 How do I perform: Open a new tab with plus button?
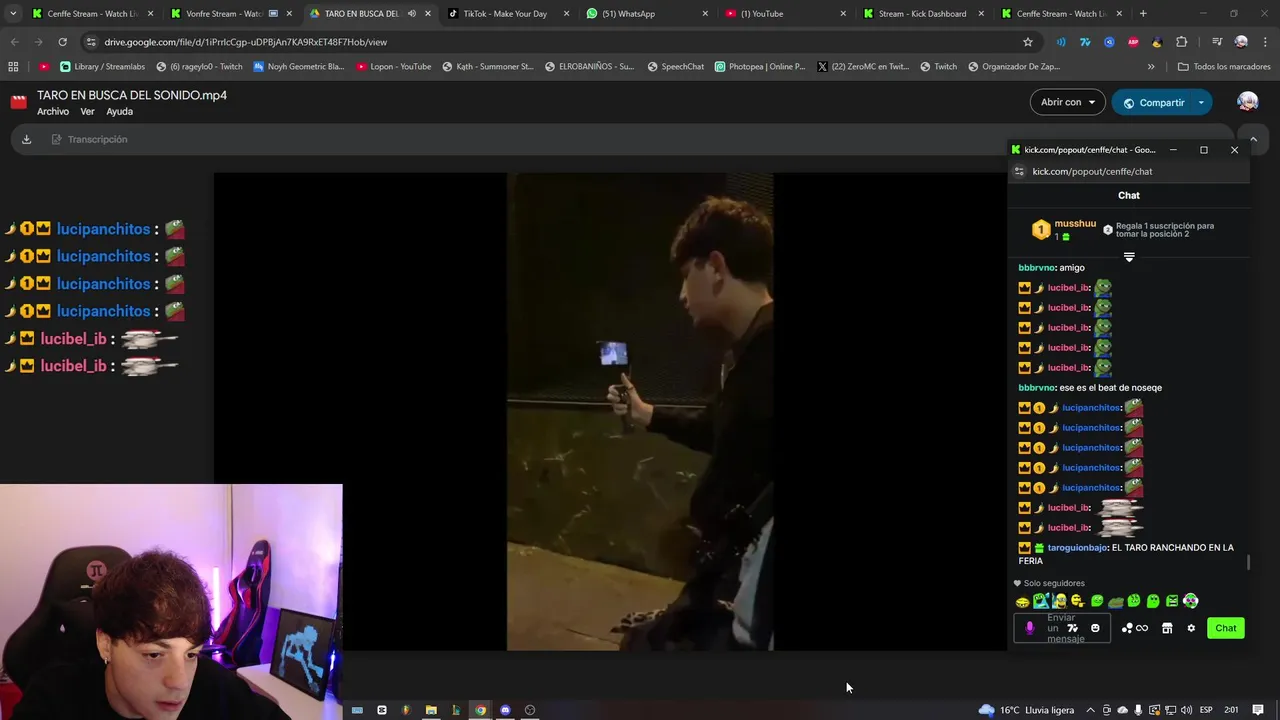(1143, 14)
